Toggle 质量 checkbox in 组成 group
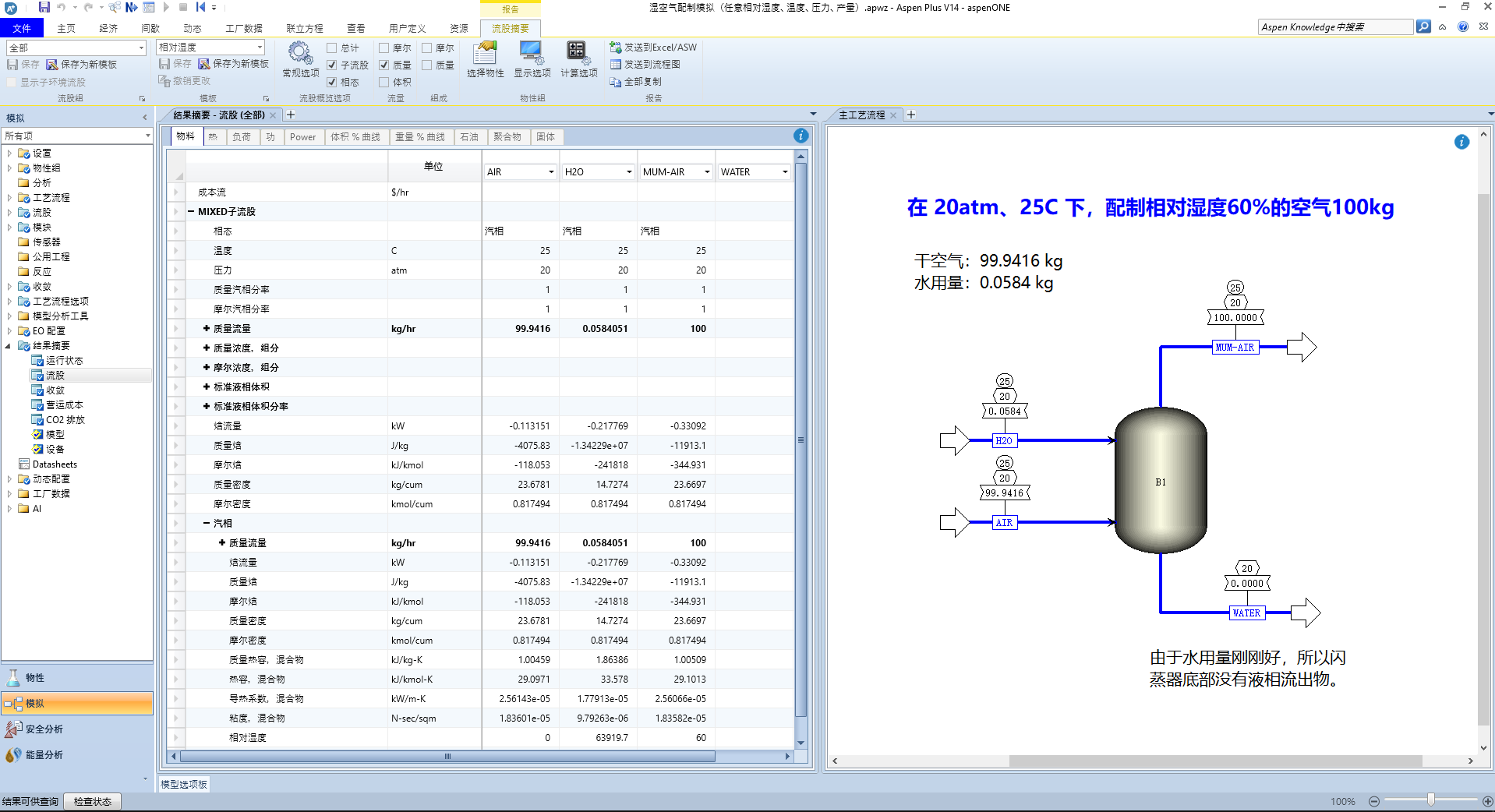Image resolution: width=1495 pixels, height=812 pixels. [x=426, y=65]
